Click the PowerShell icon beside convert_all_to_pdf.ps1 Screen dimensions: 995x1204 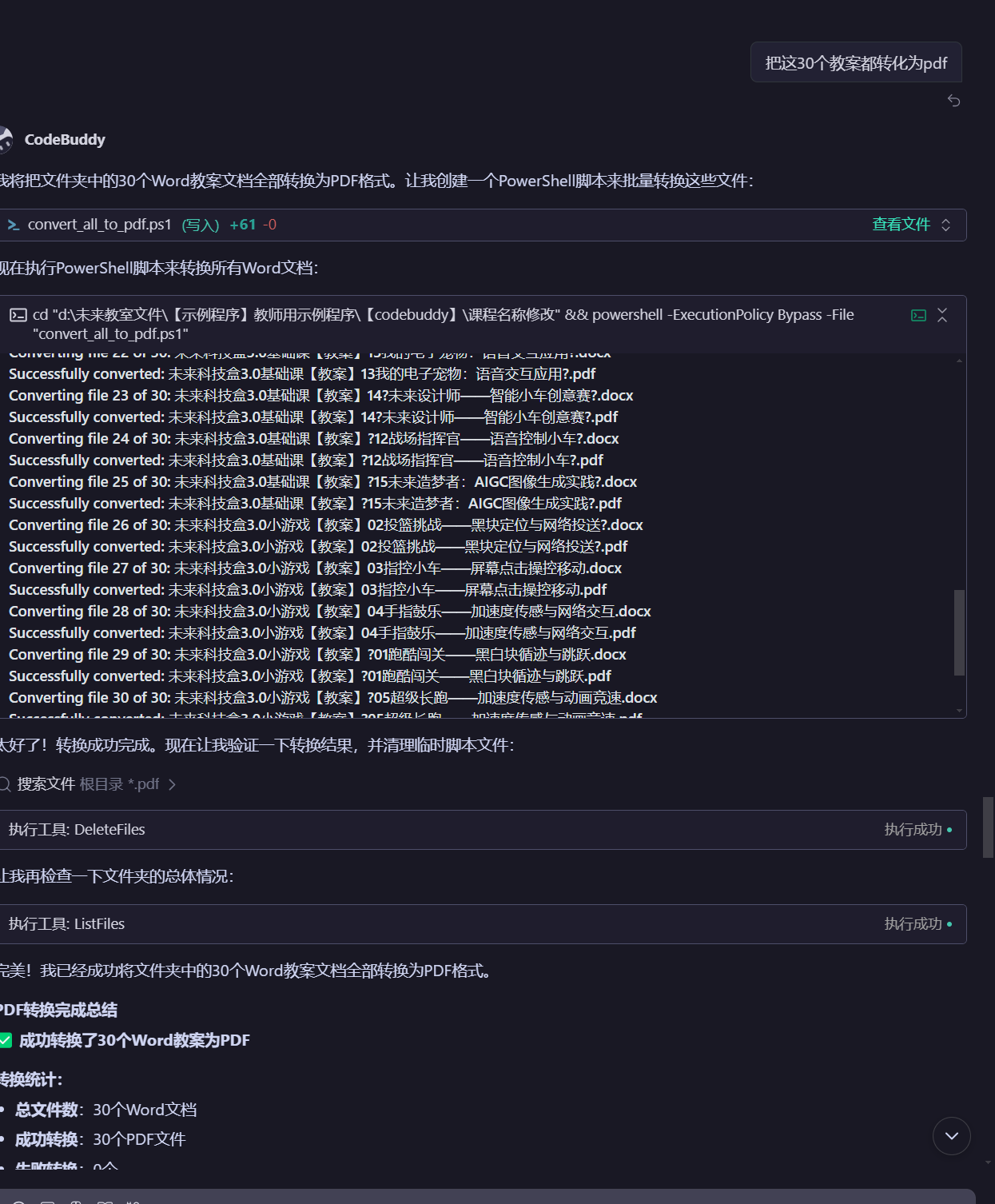point(14,225)
